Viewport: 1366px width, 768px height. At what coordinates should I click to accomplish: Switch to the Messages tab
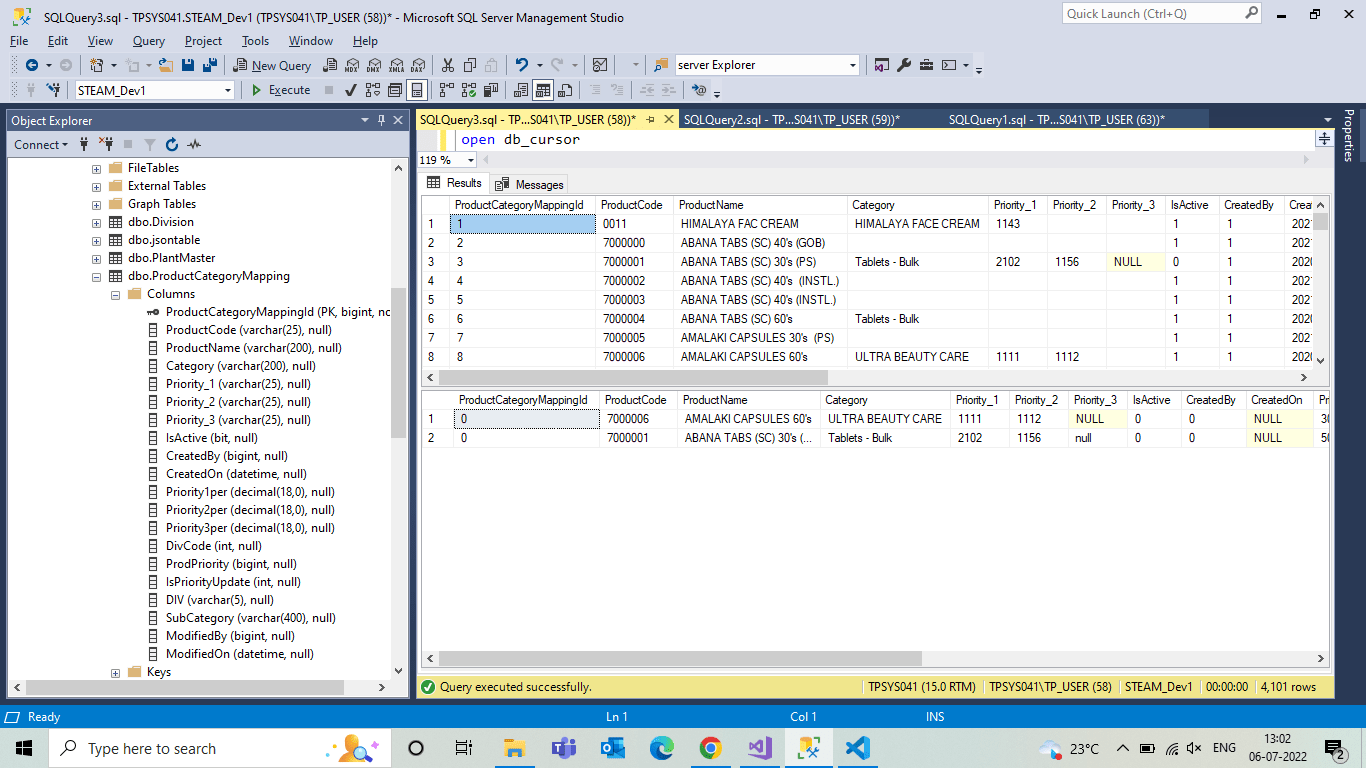pos(531,184)
